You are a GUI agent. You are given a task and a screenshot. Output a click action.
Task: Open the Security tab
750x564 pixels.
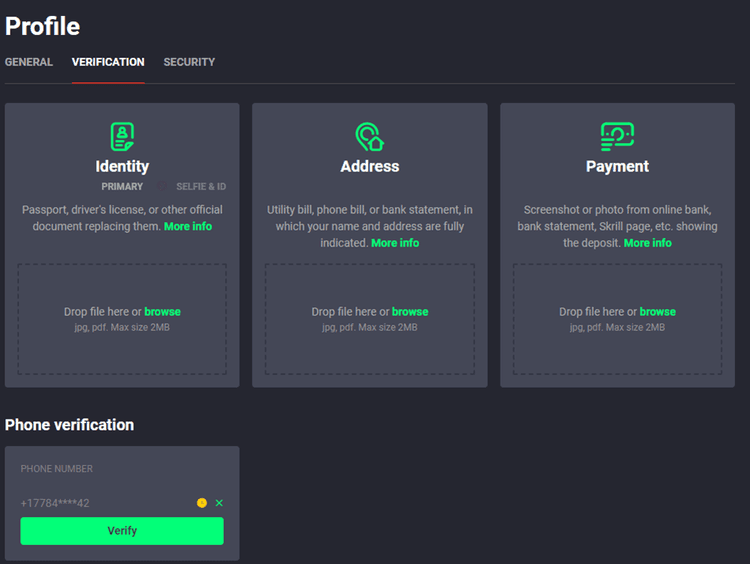pyautogui.click(x=189, y=62)
